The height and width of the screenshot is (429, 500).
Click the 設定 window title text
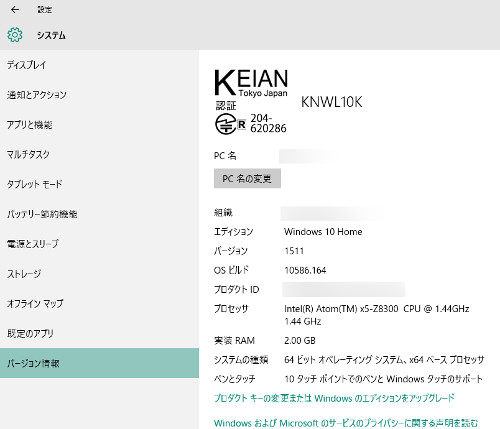click(44, 10)
